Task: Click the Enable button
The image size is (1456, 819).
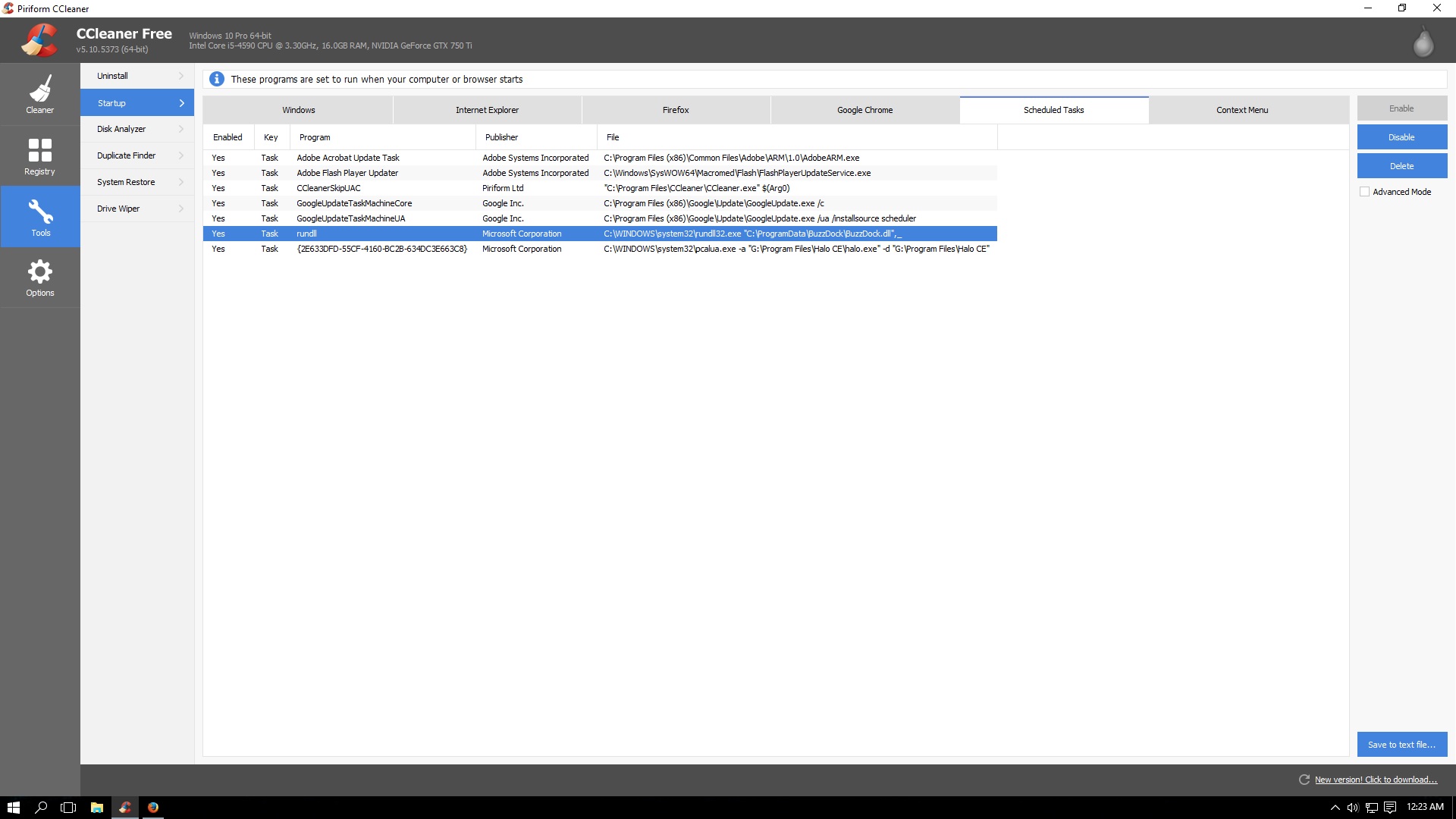Action: pyautogui.click(x=1401, y=108)
